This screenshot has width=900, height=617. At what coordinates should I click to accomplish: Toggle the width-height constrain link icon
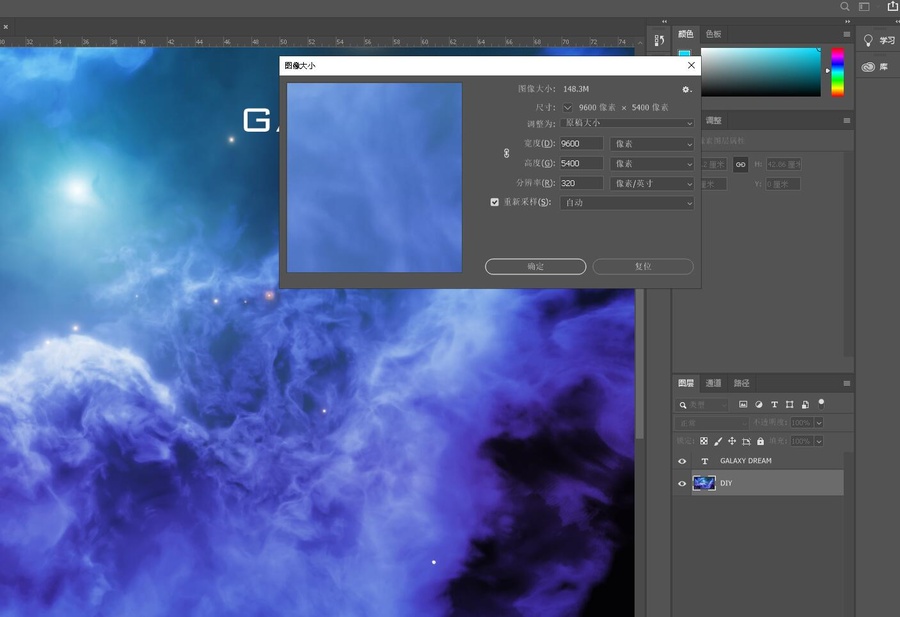[506, 153]
